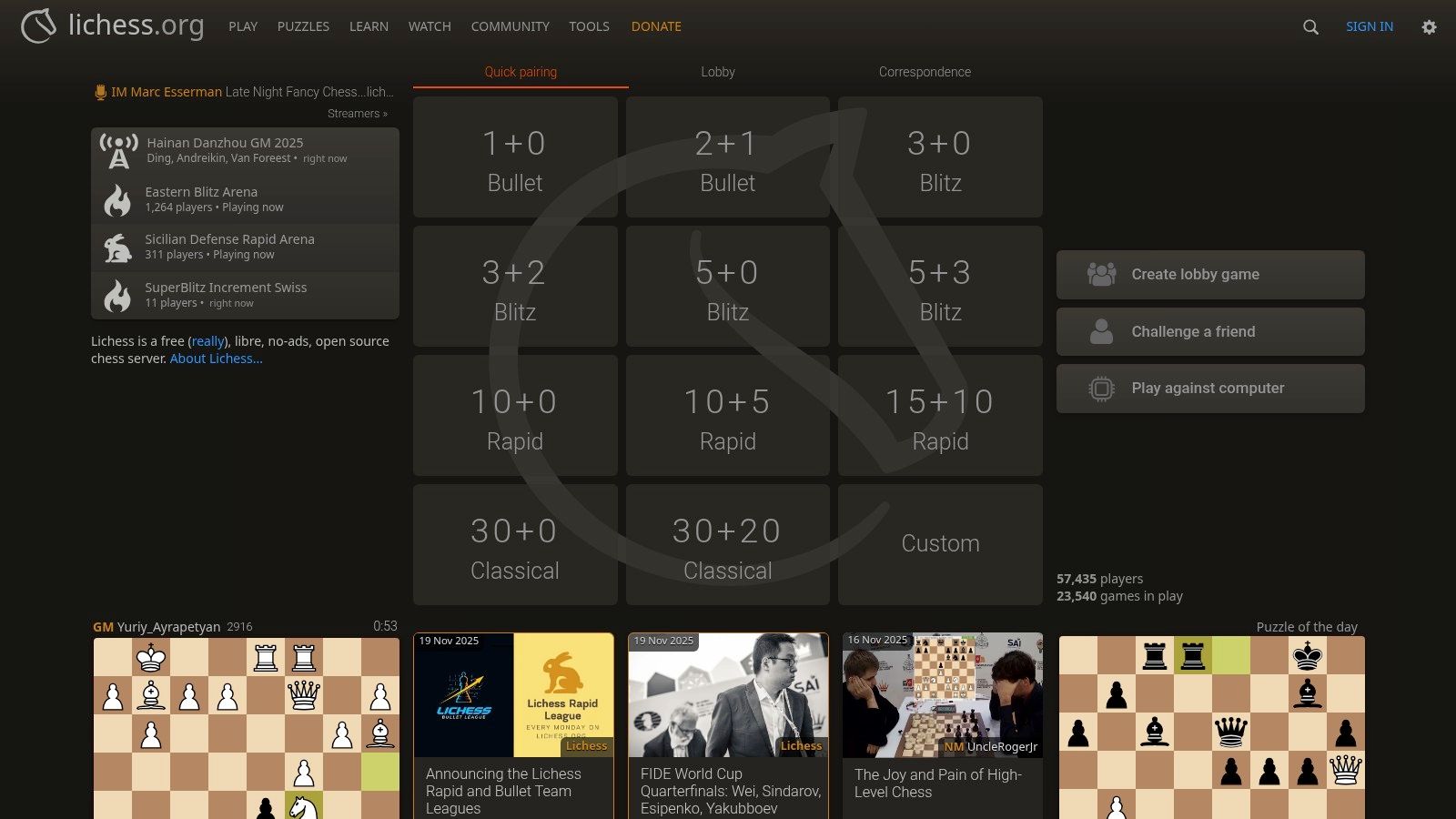
Task: Expand the Streamers list
Action: (356, 113)
